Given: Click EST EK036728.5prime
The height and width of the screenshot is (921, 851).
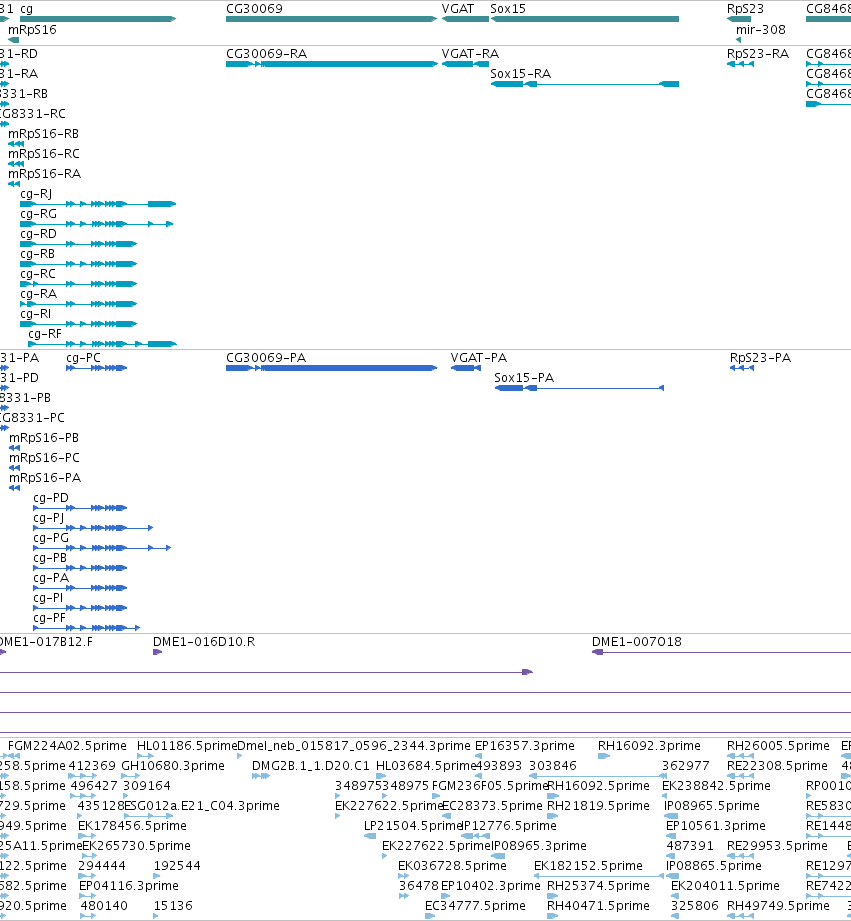Looking at the screenshot, I should [452, 865].
